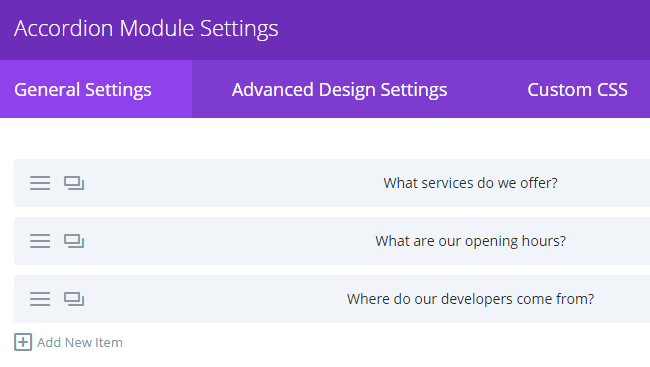Click the Accordion Module Settings header title
The image size is (650, 367).
point(146,29)
